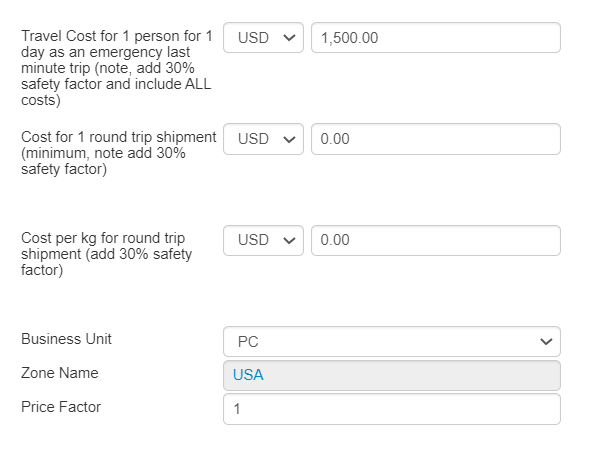The image size is (594, 449).
Task: Click the Zone Name label
Action: 60,373
